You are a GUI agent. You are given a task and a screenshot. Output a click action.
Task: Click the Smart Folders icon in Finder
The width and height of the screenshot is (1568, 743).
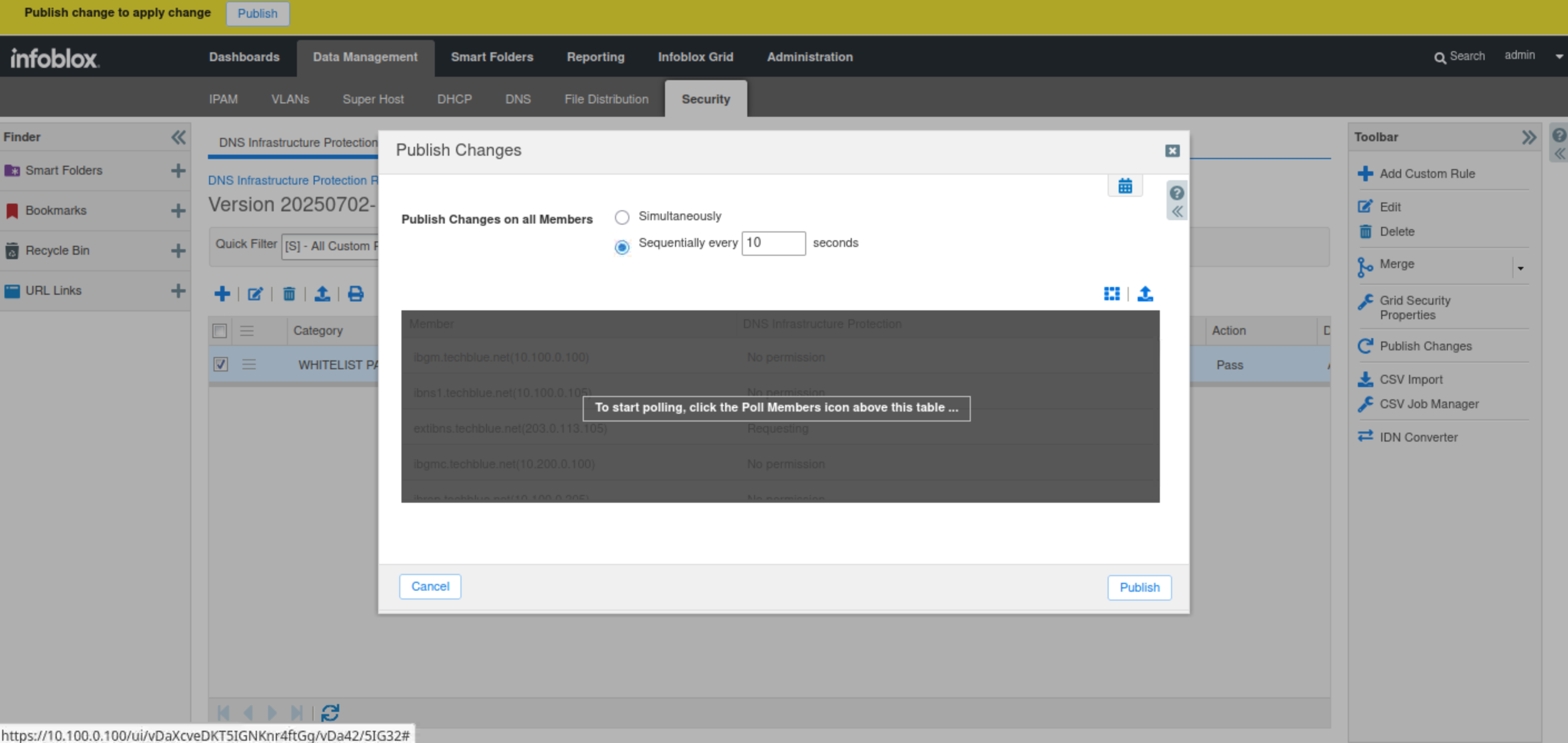point(12,171)
